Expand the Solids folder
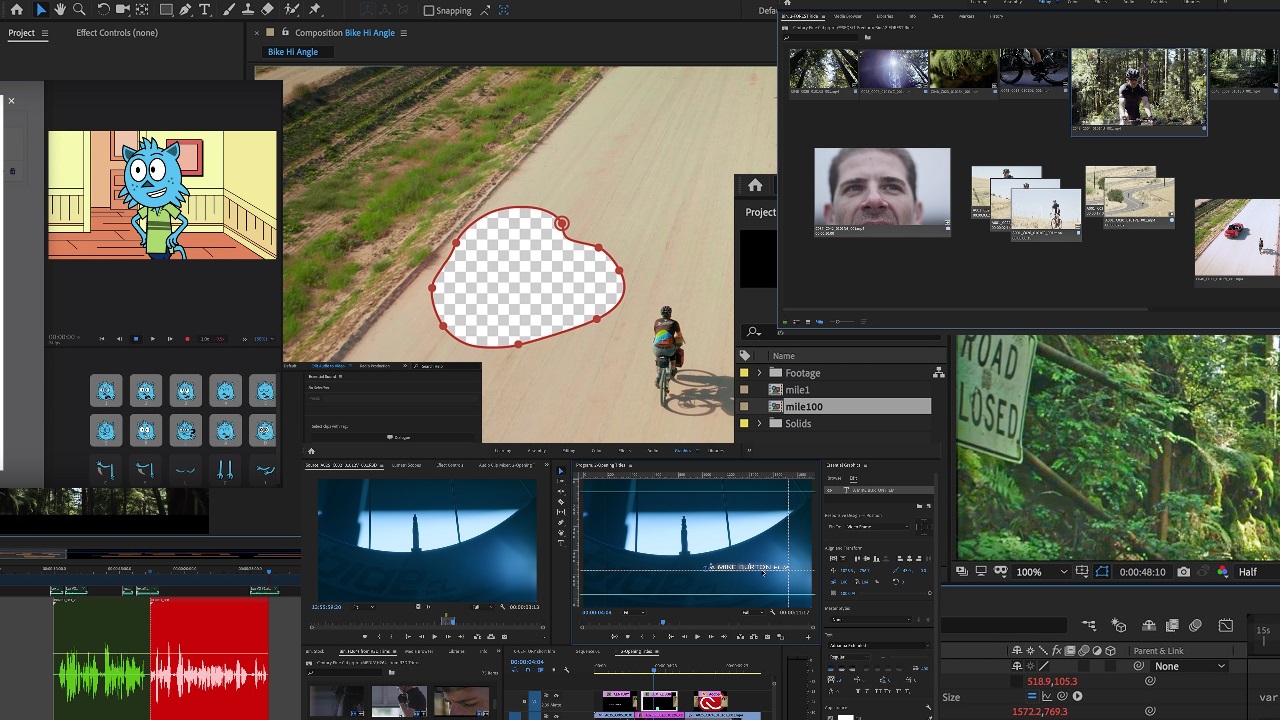Image resolution: width=1280 pixels, height=720 pixels. click(x=759, y=423)
